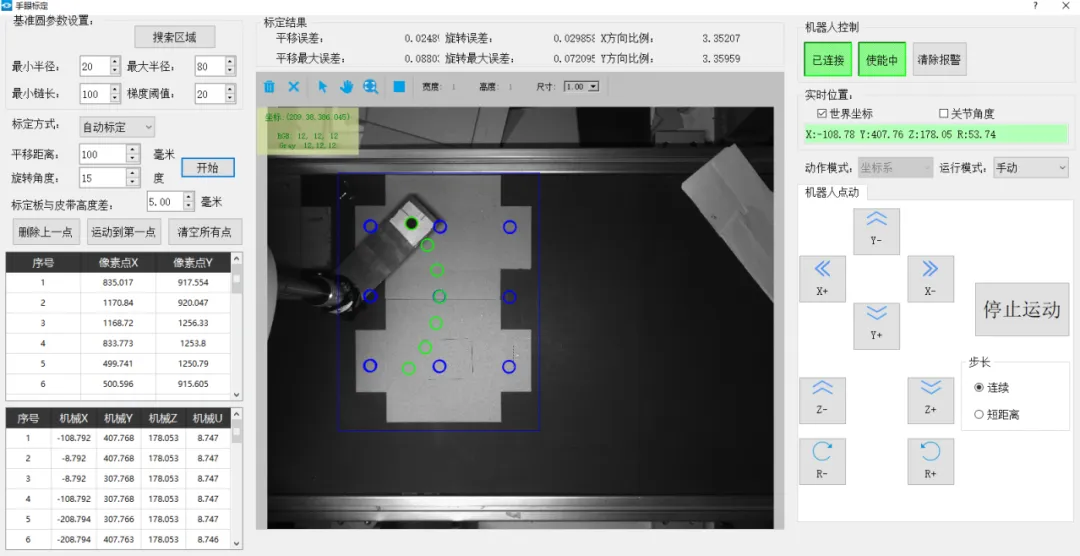Click the 机械X column header
This screenshot has height=556, width=1080.
tap(74, 418)
